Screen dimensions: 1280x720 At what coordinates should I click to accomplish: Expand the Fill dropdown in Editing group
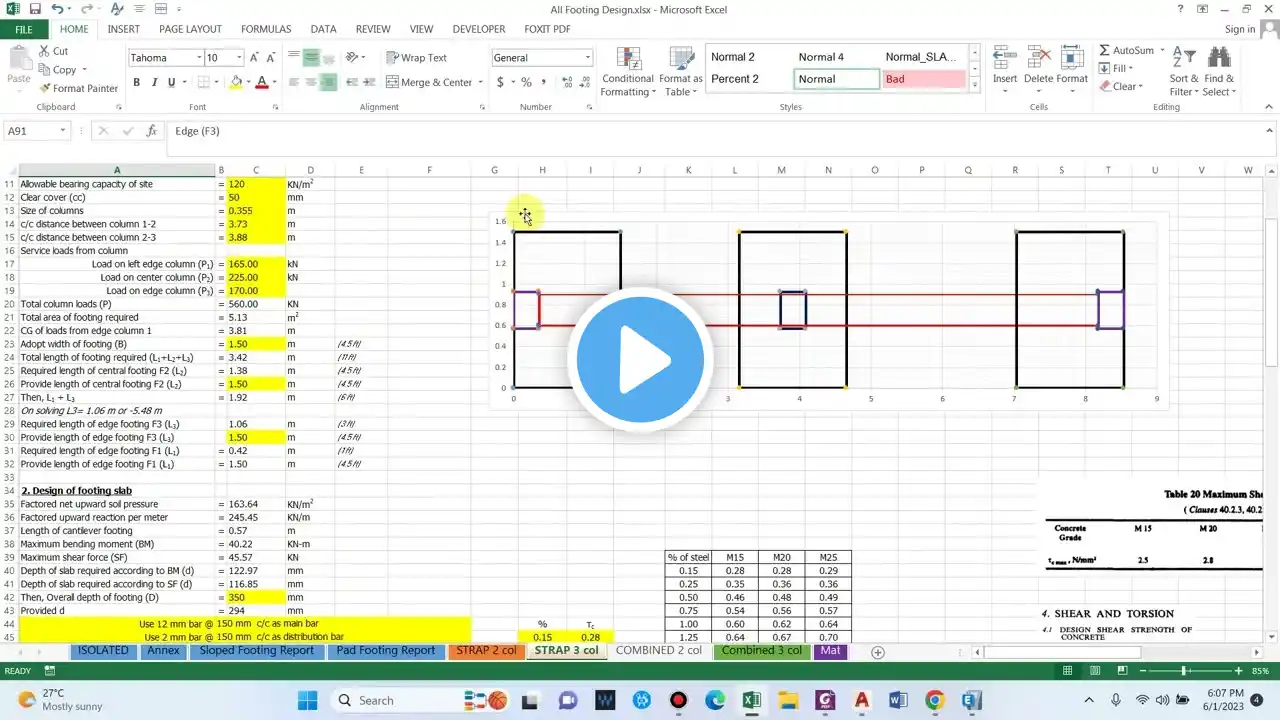click(x=1131, y=68)
